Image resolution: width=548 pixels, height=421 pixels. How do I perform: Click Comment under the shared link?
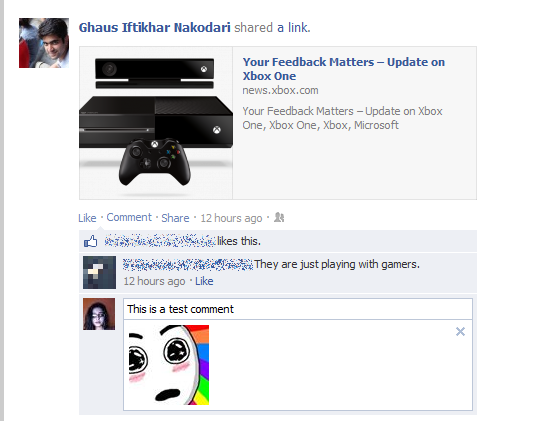[129, 217]
